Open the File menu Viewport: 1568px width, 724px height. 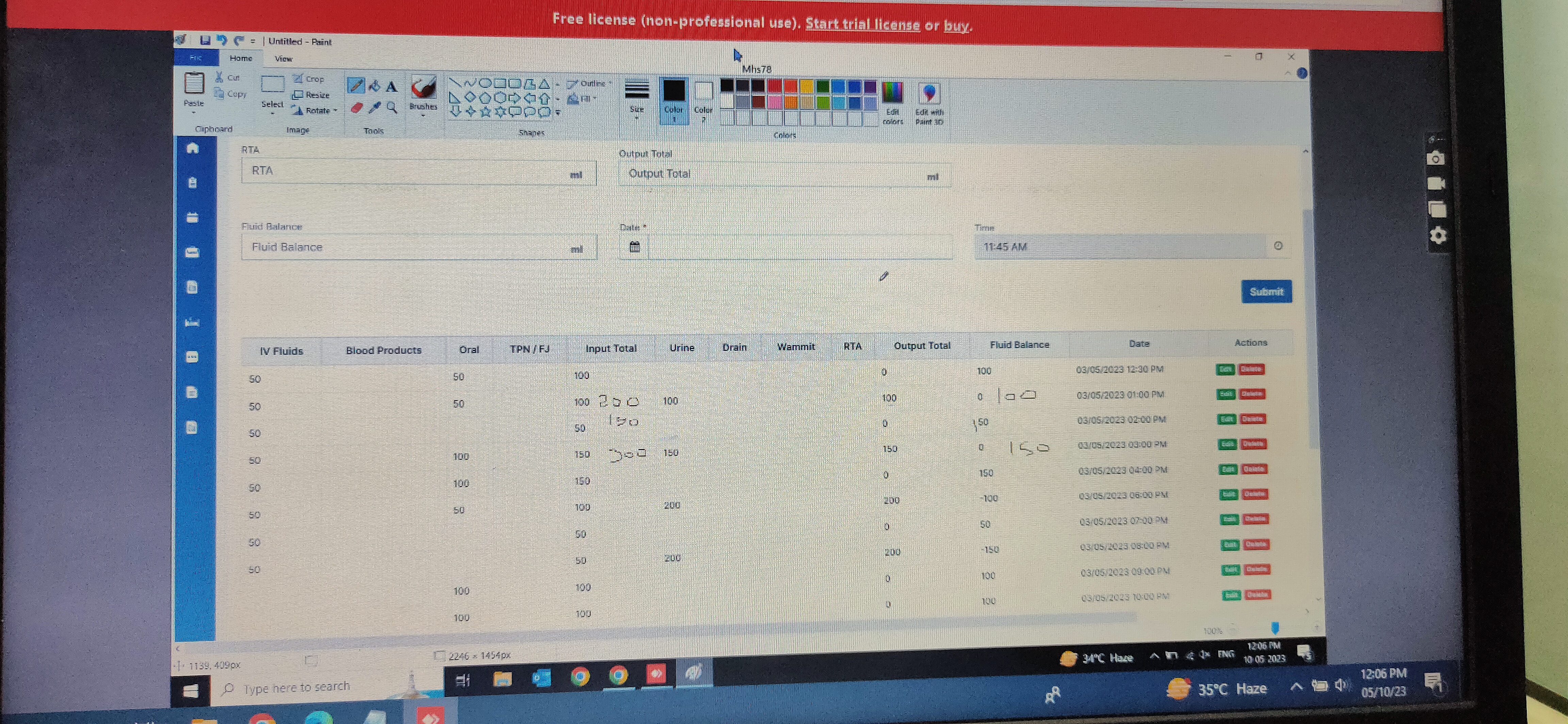pos(195,58)
